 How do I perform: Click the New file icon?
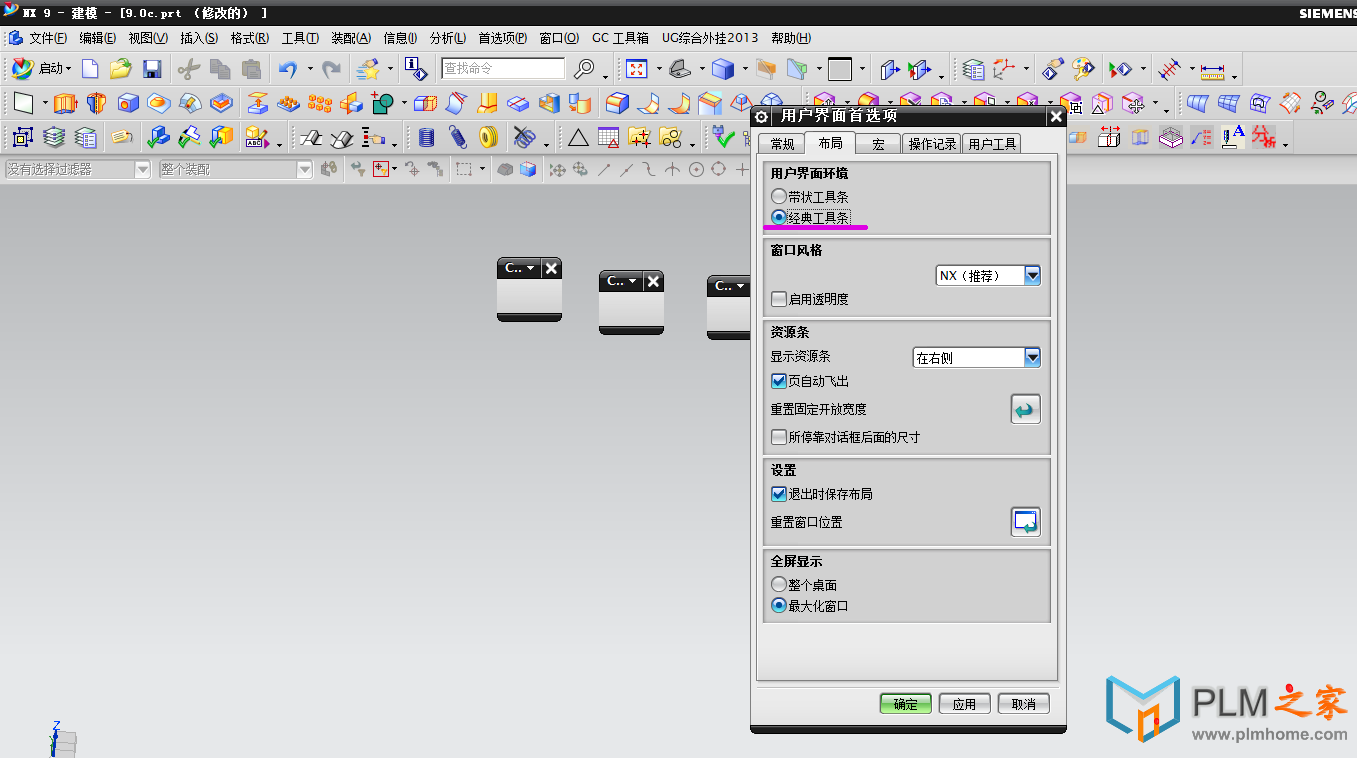pos(90,69)
